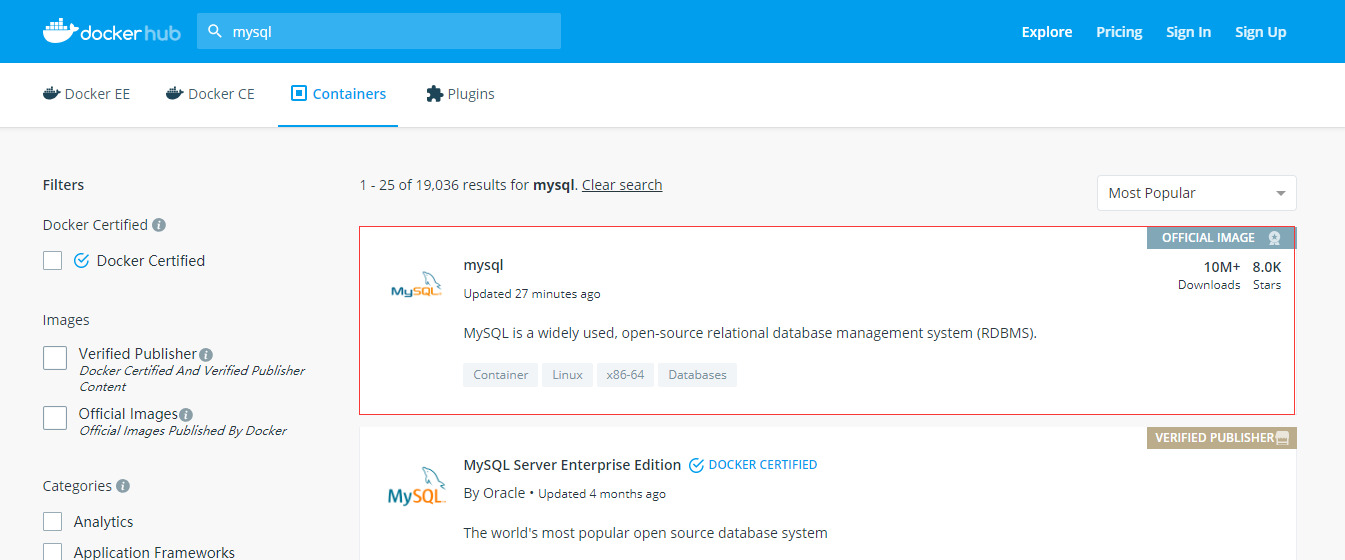Click the info icon next to Official Images
1345x560 pixels.
(186, 414)
